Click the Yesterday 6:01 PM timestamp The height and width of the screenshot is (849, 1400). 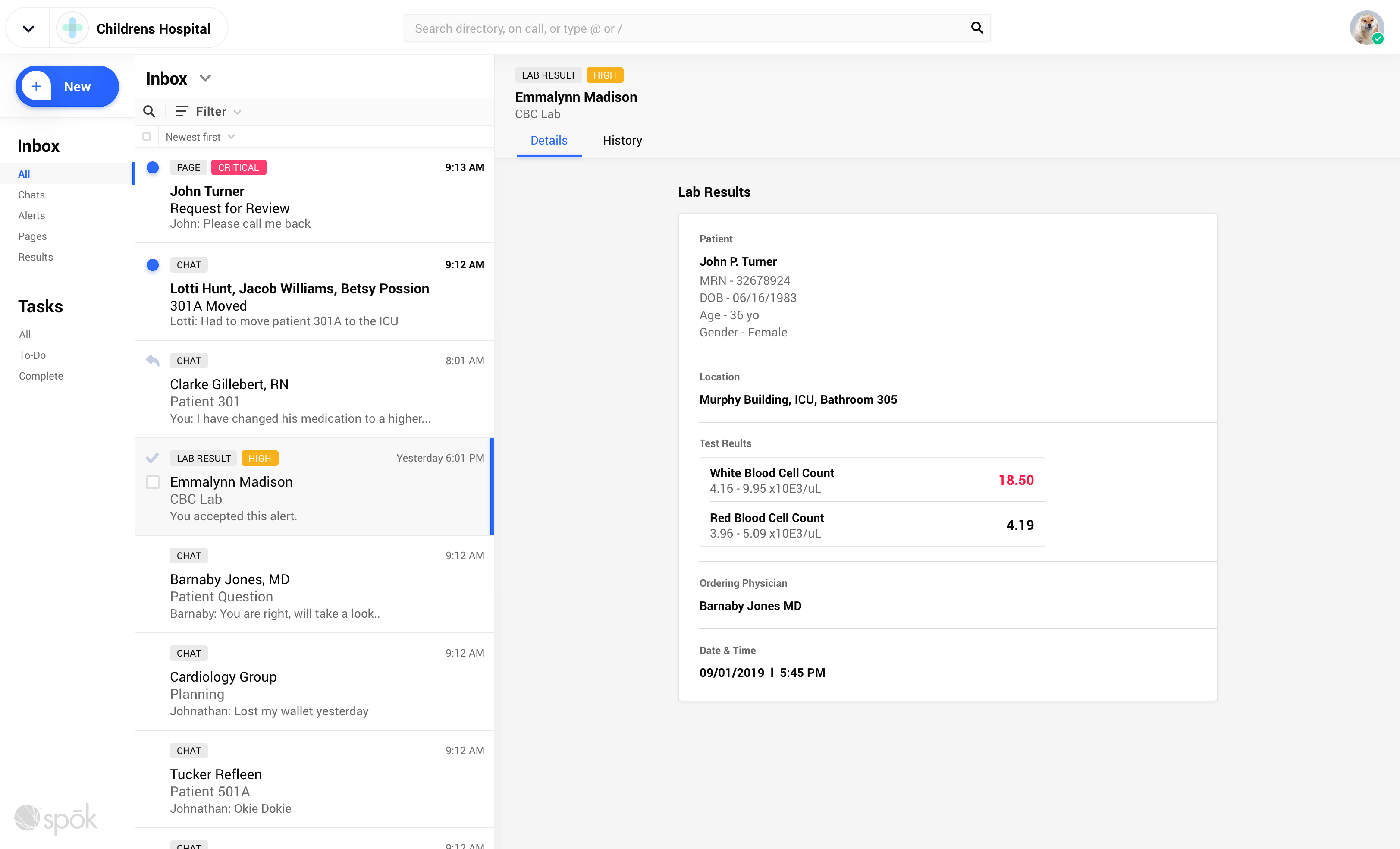click(440, 458)
